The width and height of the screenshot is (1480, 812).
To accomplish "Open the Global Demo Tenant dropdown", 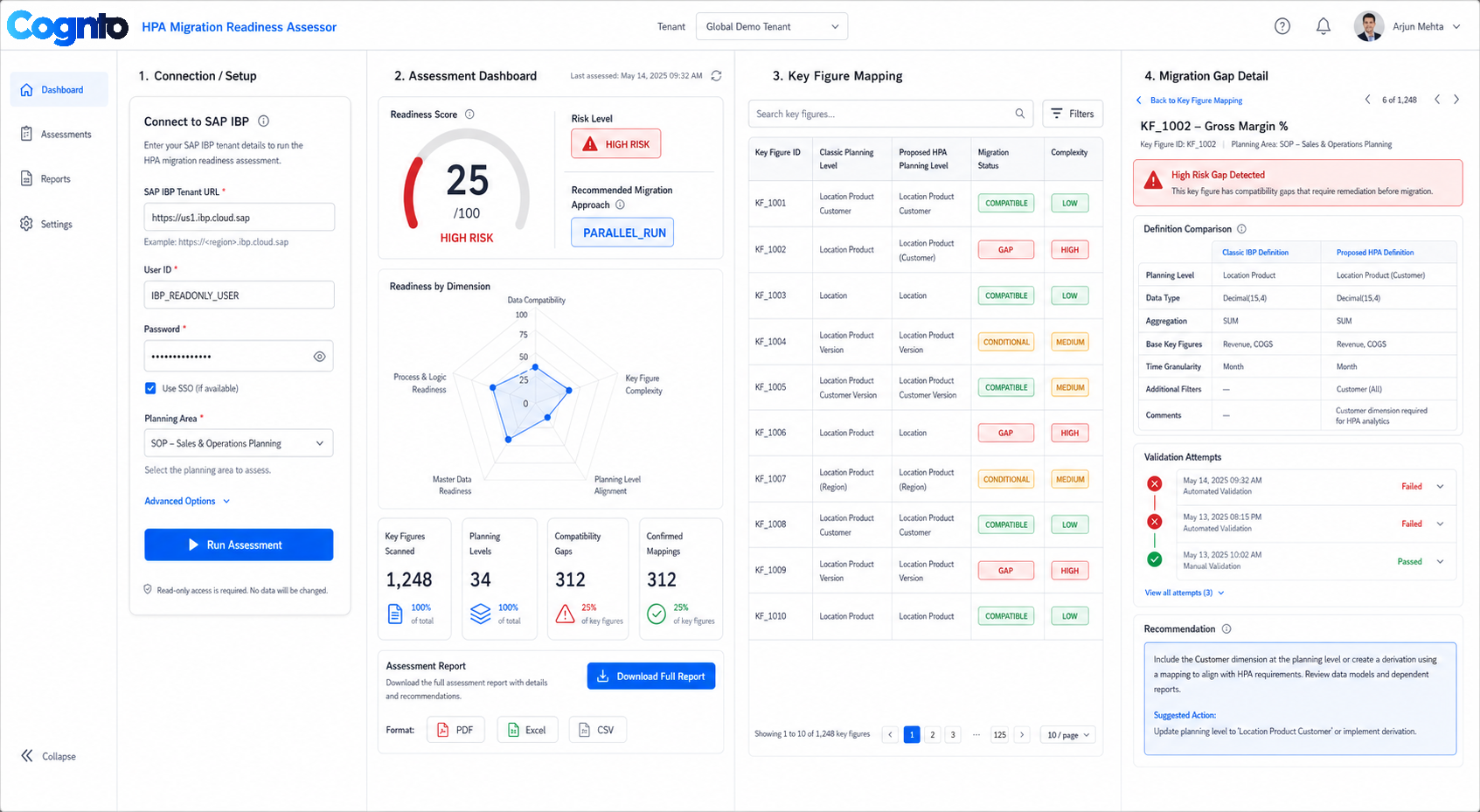I will click(x=772, y=26).
